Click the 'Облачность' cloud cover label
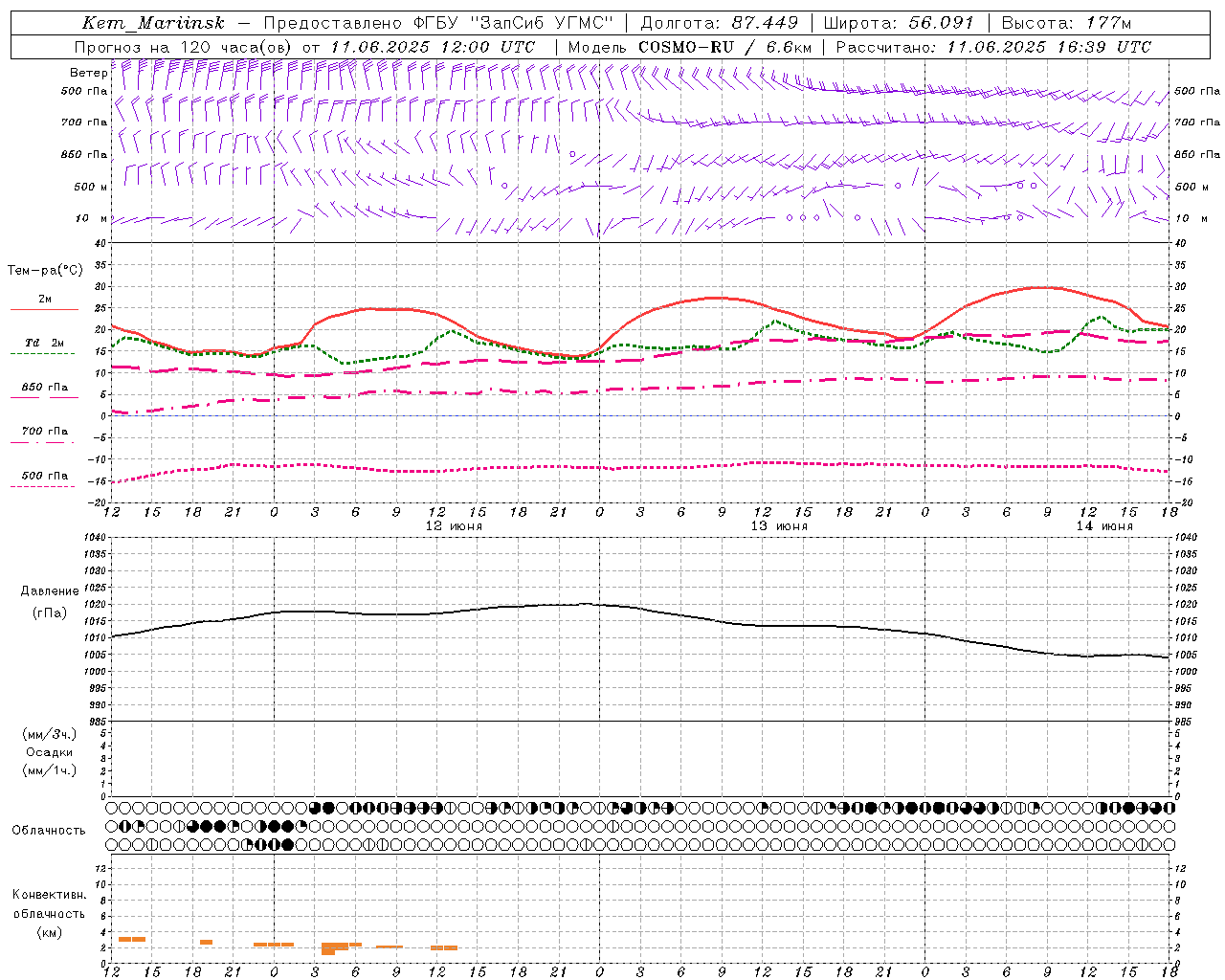Viewport: 1225px width, 980px height. [49, 830]
